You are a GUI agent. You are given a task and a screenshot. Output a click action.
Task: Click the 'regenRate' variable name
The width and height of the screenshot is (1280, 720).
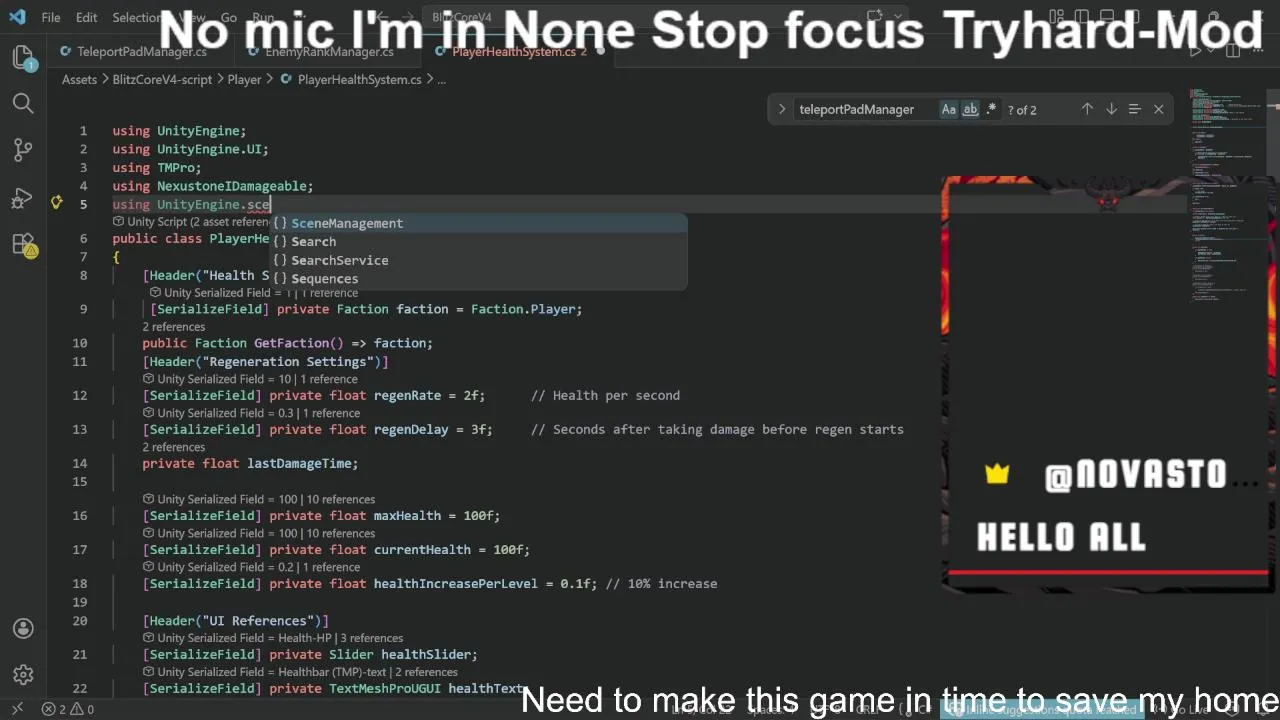pyautogui.click(x=407, y=395)
